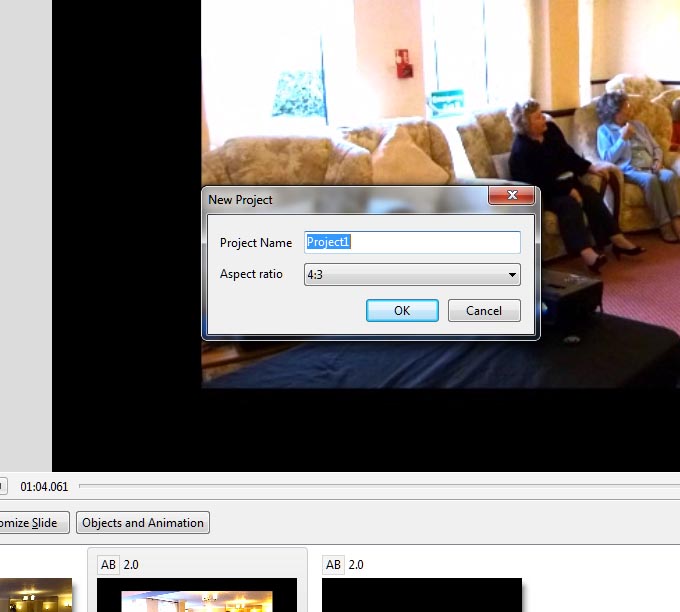
Task: Click the 2.0 duration of the black slide
Action: click(356, 565)
